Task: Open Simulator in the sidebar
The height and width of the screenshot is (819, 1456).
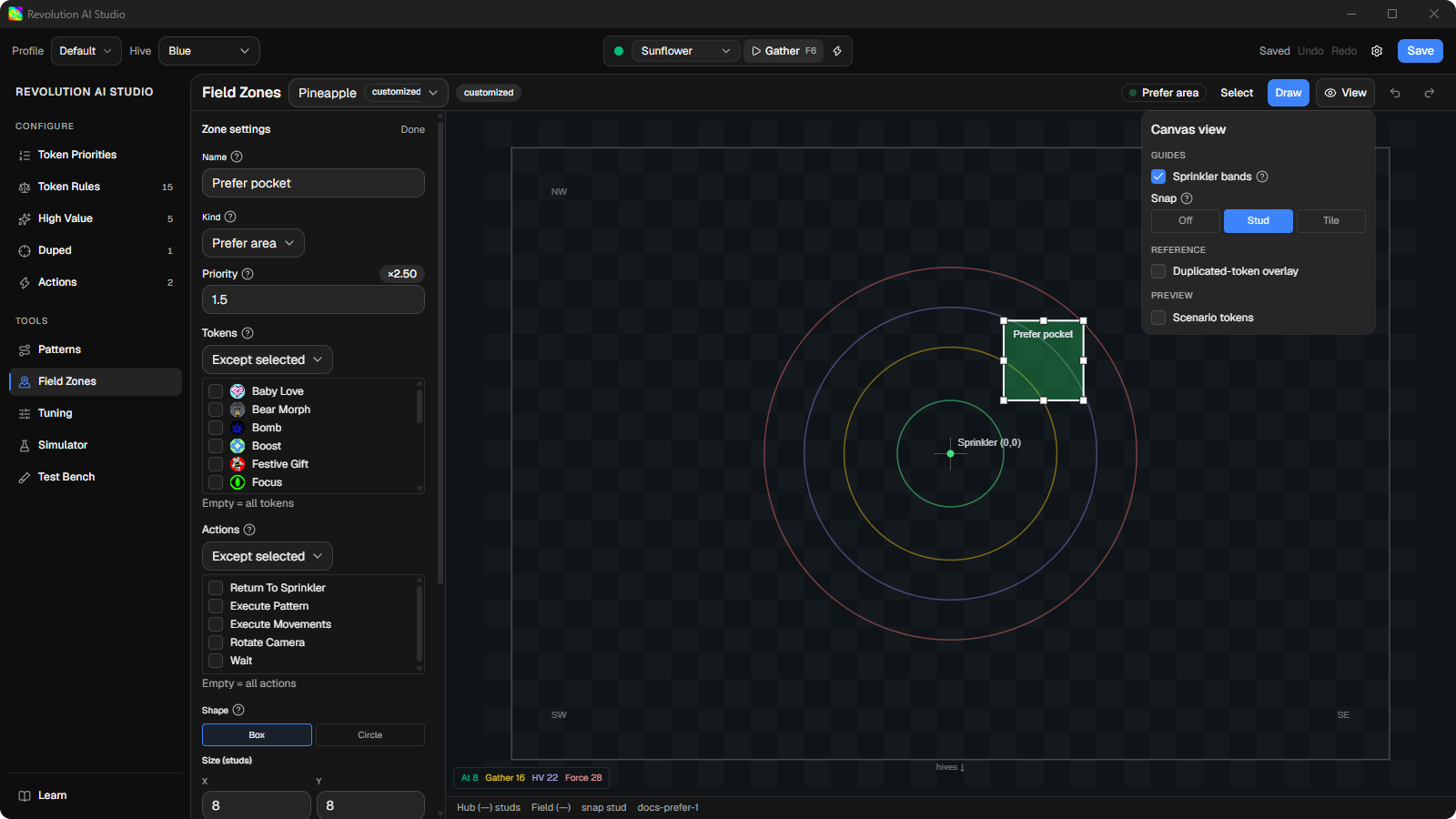Action: (96, 445)
